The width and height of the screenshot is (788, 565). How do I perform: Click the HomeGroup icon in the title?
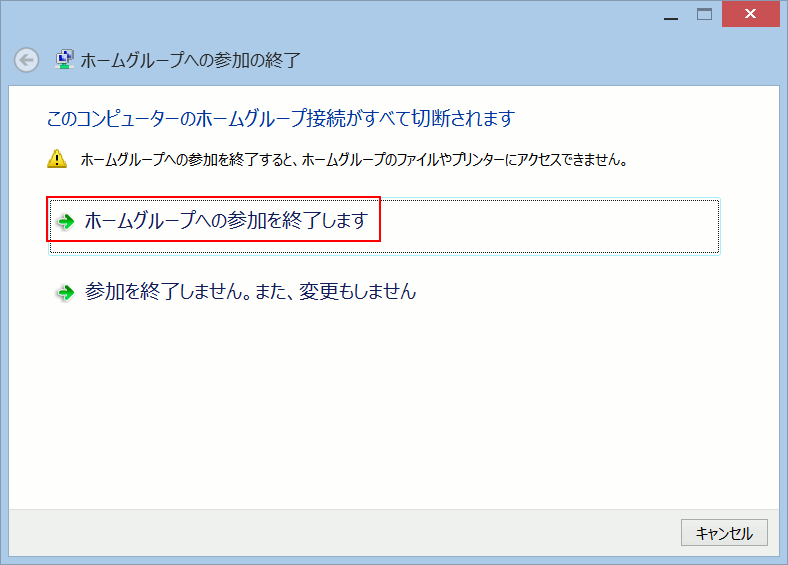click(64, 60)
